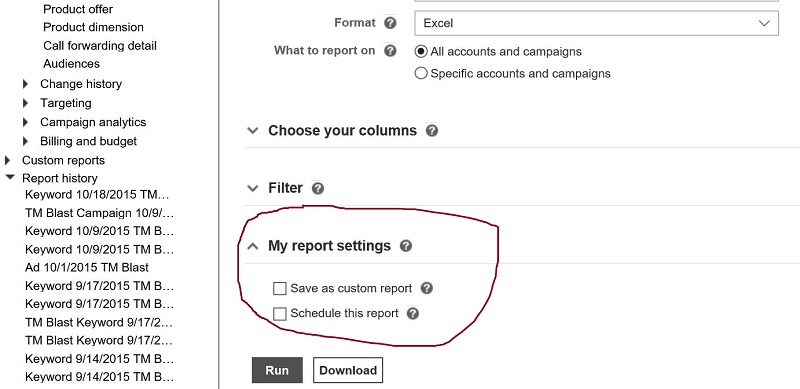Viewport: 800px width, 389px height.
Task: Click the Report history label
Action: click(x=60, y=178)
